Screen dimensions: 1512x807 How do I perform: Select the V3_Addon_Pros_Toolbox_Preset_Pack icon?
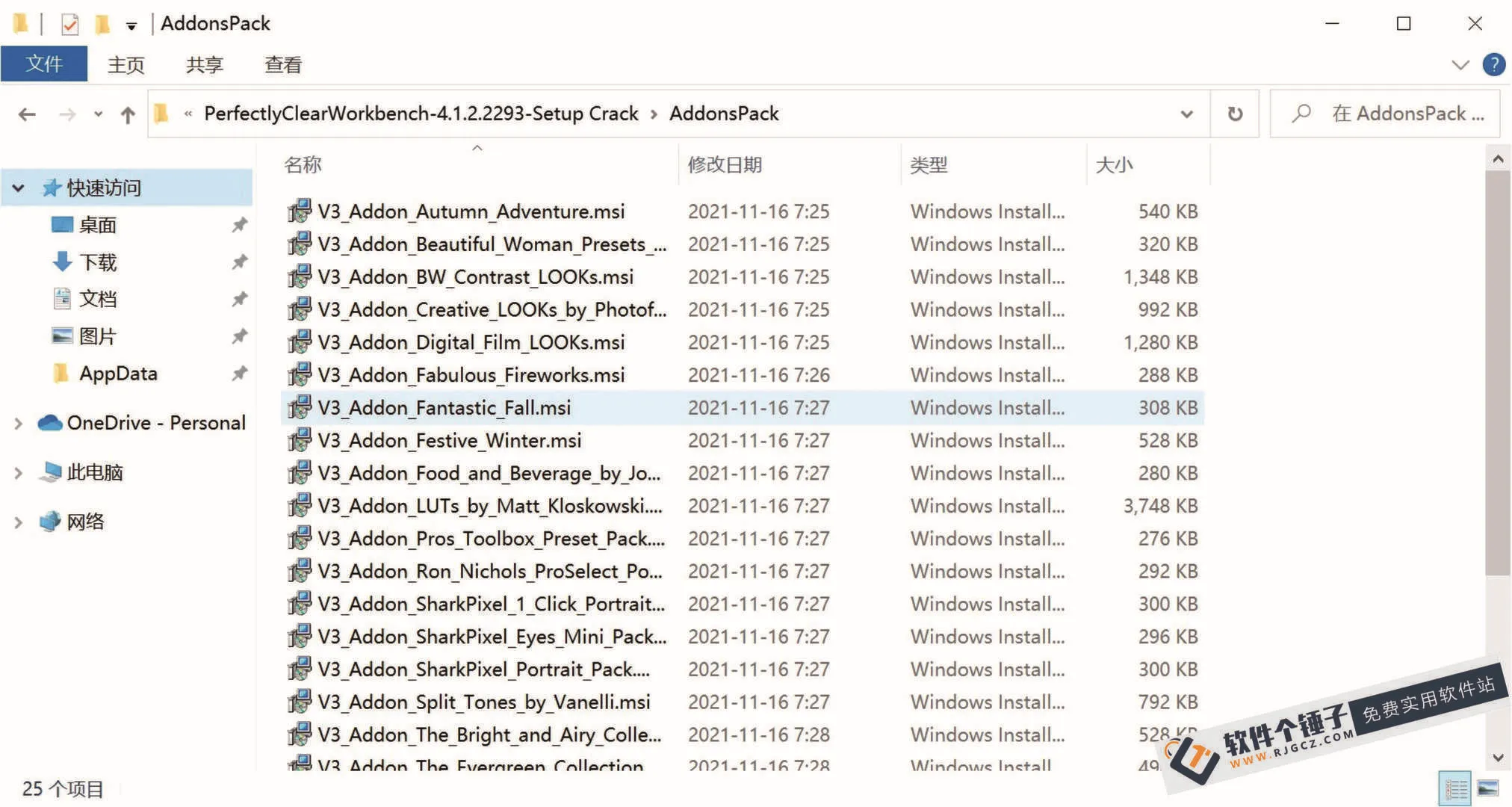300,538
